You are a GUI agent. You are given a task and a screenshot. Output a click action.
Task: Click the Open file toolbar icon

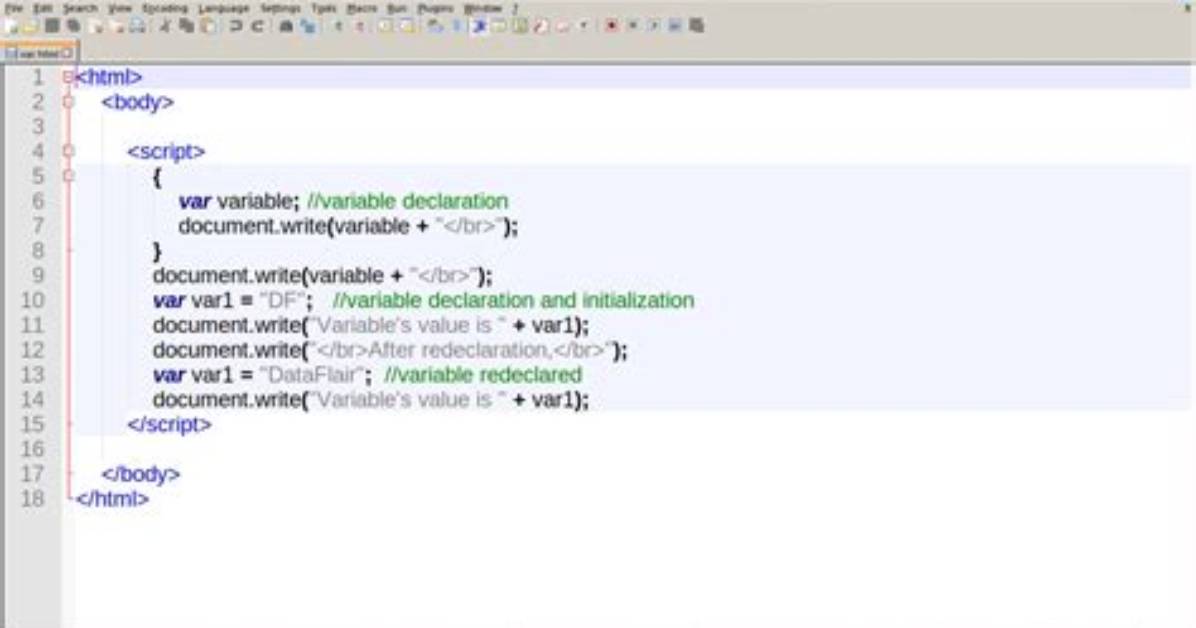coord(31,26)
